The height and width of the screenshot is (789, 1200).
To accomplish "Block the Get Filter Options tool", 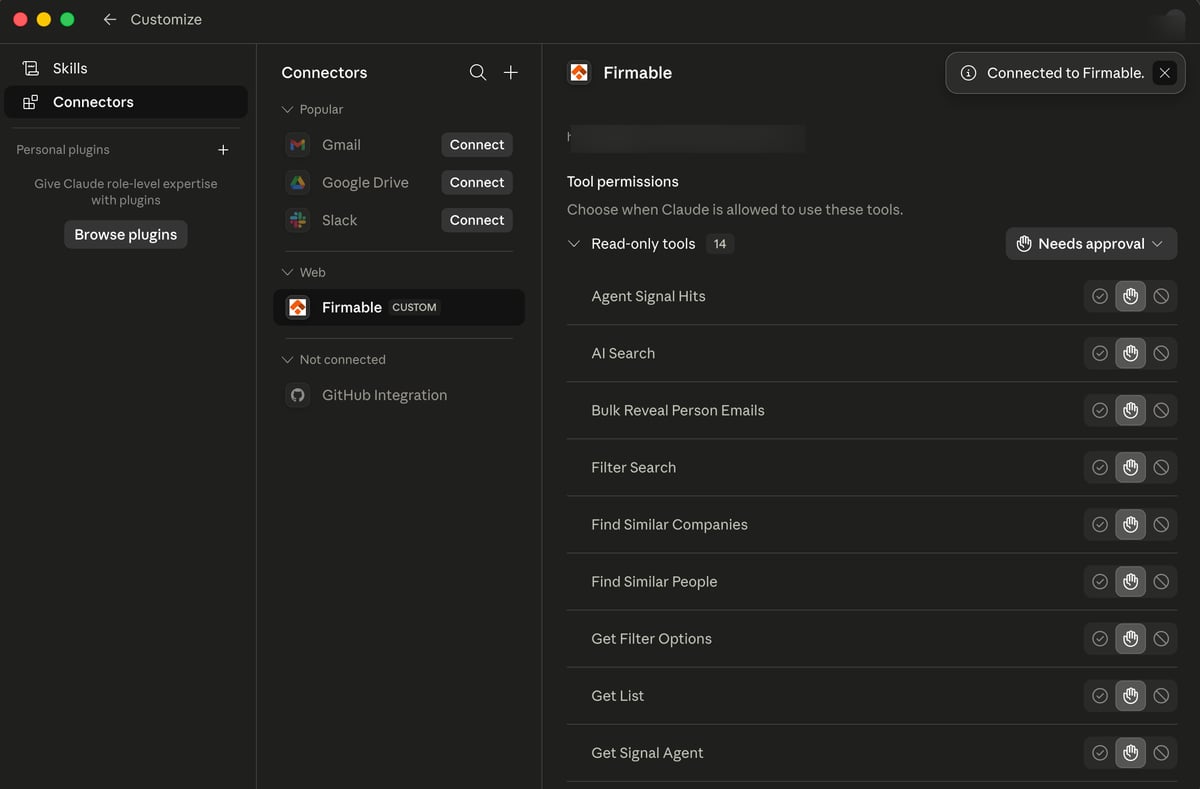I will [x=1161, y=638].
